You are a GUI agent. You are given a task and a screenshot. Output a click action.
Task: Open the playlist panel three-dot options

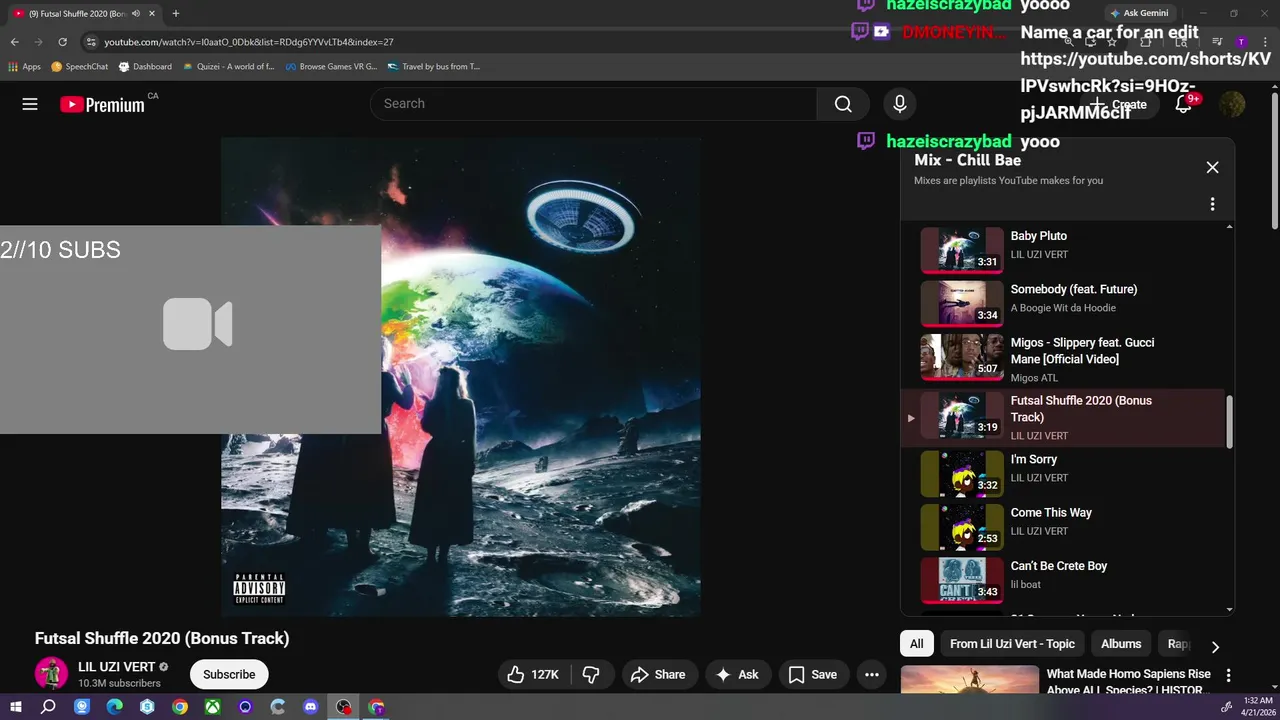pyautogui.click(x=1212, y=204)
